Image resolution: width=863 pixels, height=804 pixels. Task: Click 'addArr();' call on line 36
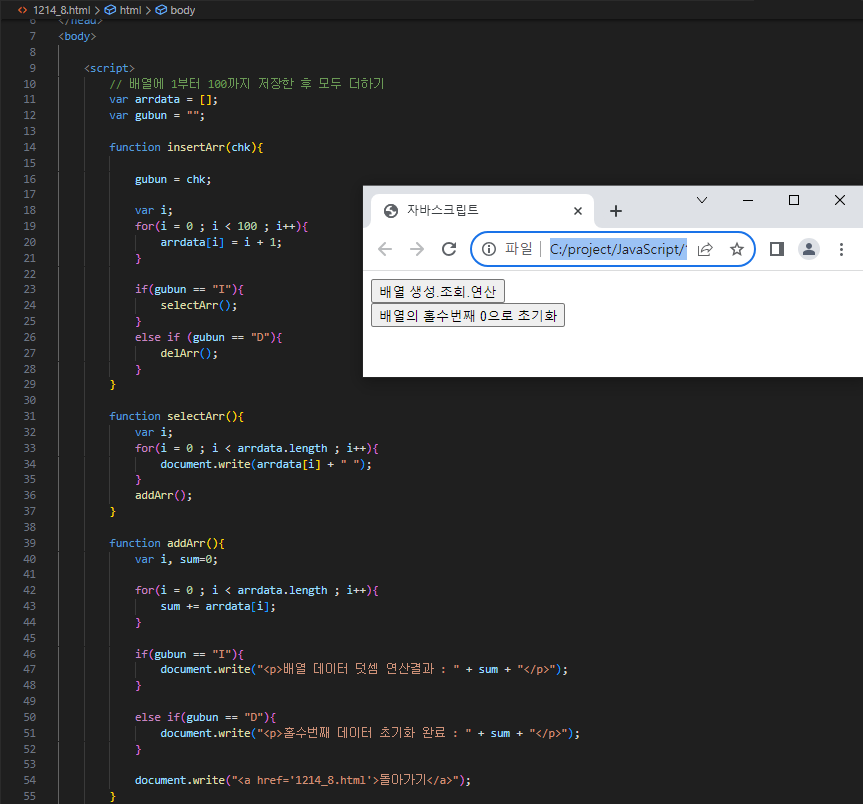point(163,495)
